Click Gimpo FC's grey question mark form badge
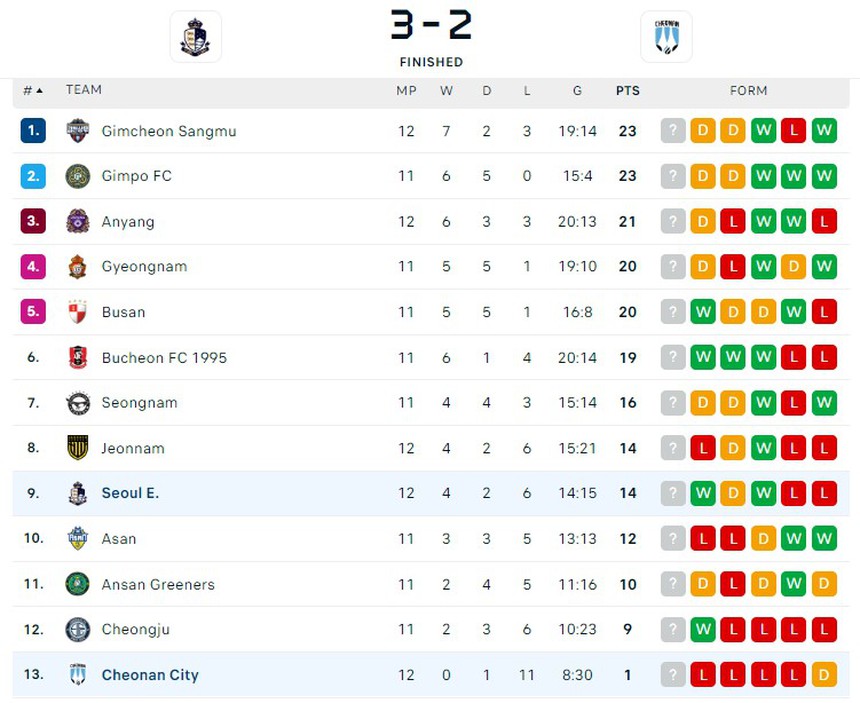The width and height of the screenshot is (860, 703). pyautogui.click(x=673, y=176)
